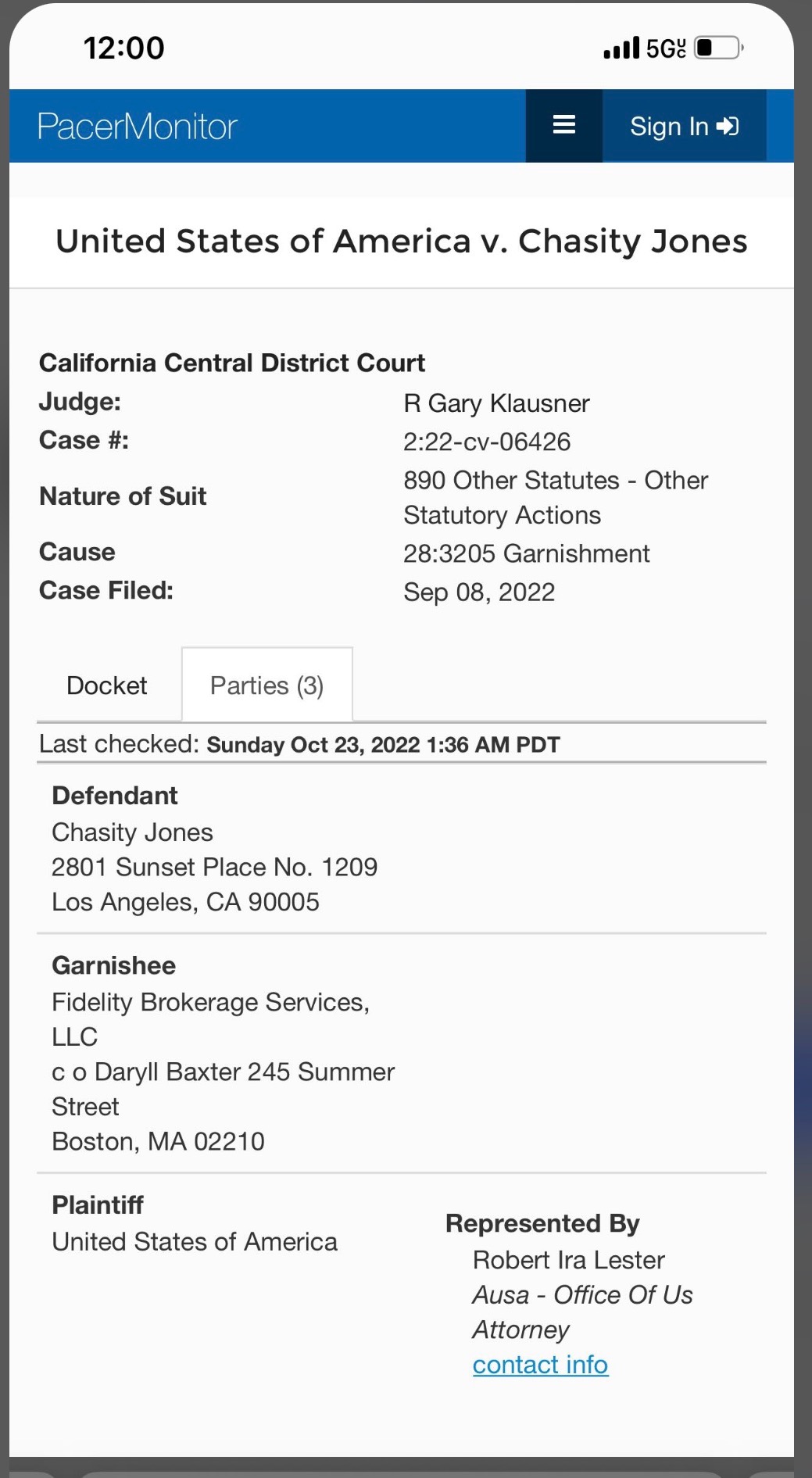Click attorney name Robert Ira Lester
Viewport: 812px width, 1478px height.
[x=568, y=1260]
